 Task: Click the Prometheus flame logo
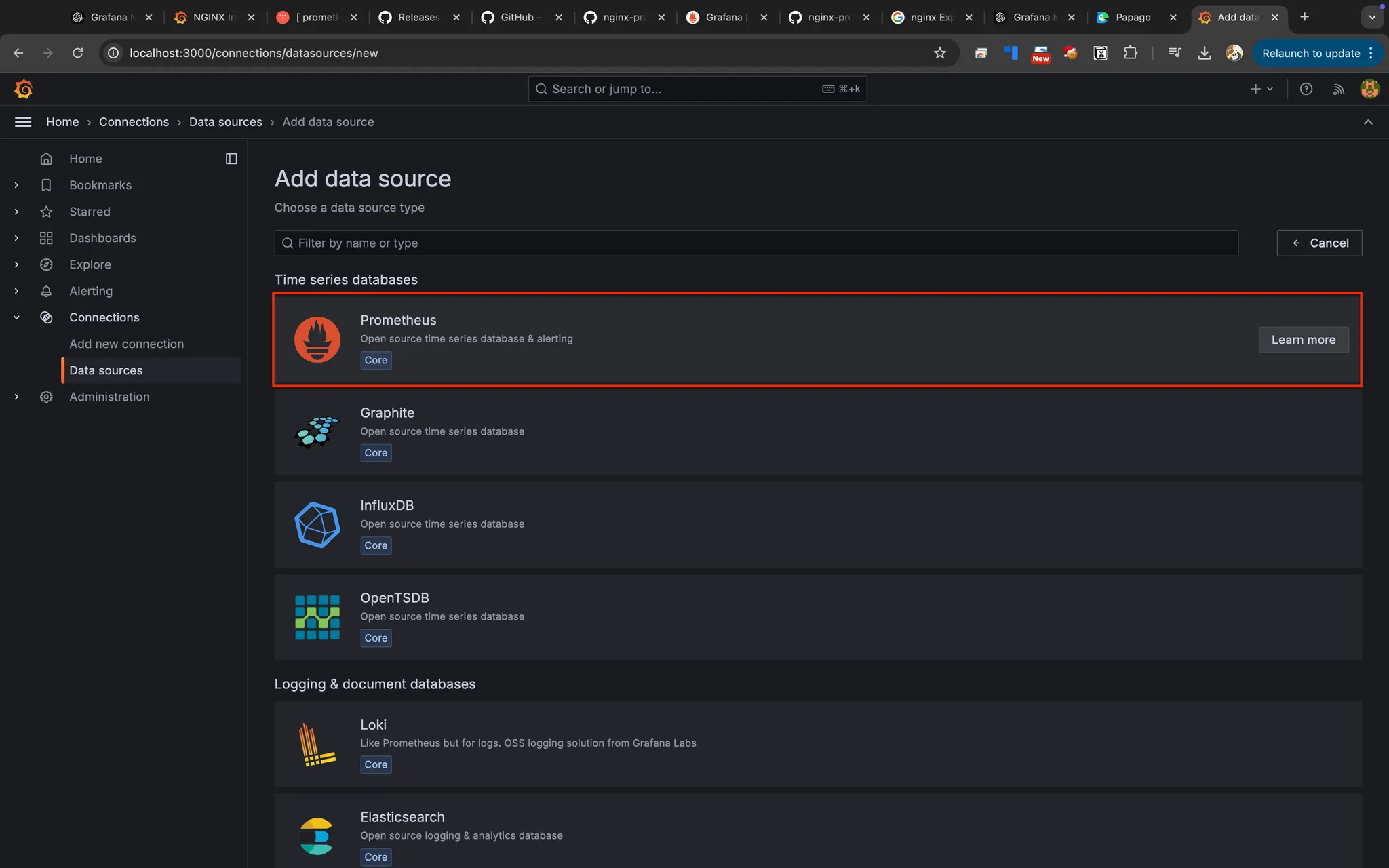[317, 340]
